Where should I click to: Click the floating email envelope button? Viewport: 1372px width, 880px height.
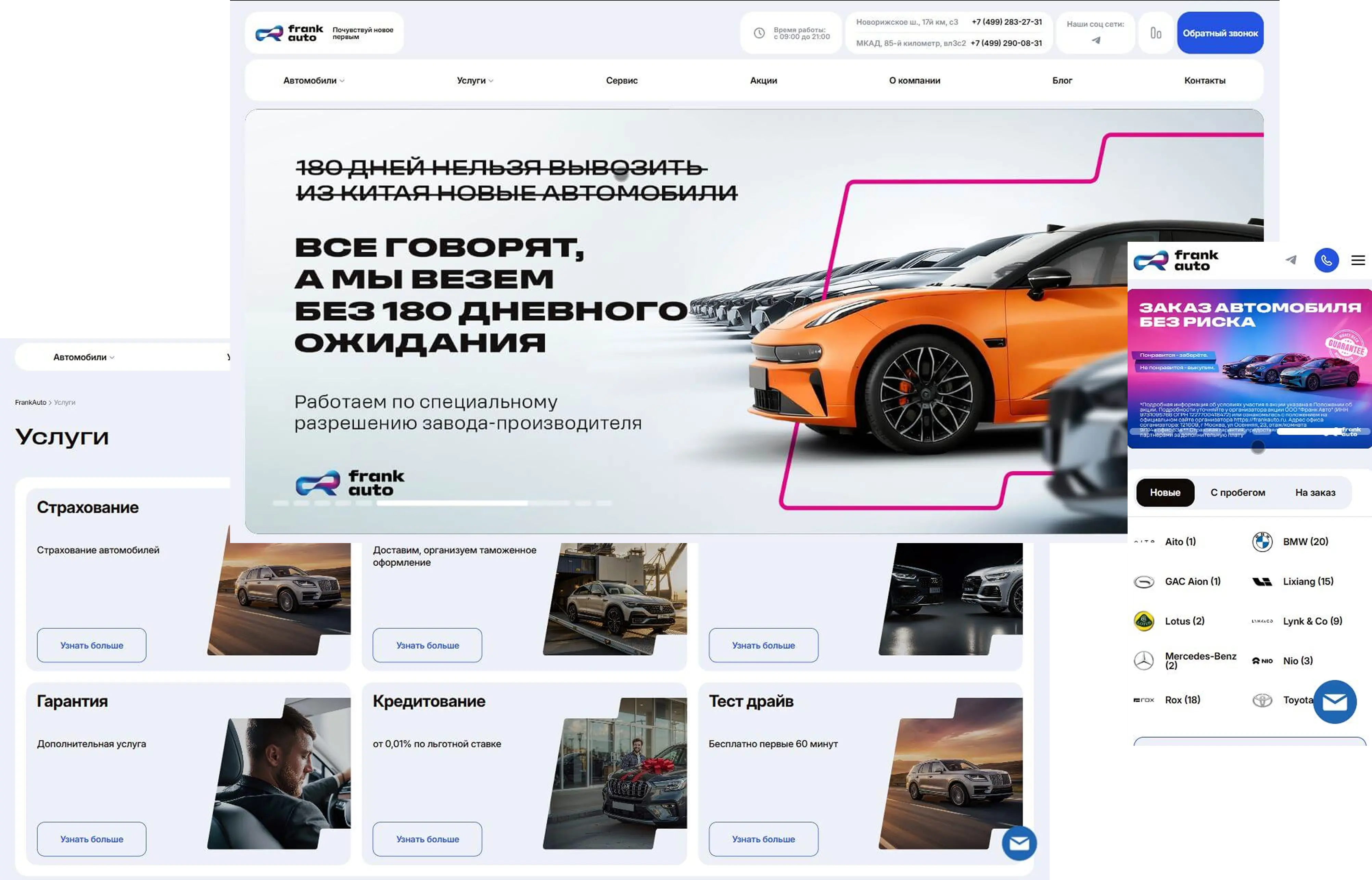(x=1334, y=702)
